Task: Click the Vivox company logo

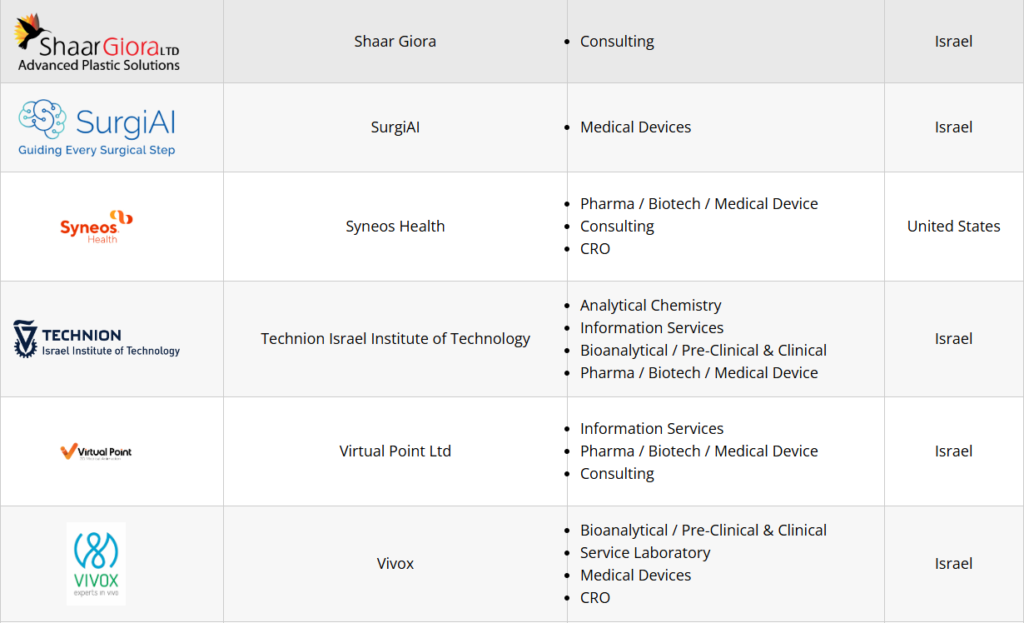Action: (97, 563)
